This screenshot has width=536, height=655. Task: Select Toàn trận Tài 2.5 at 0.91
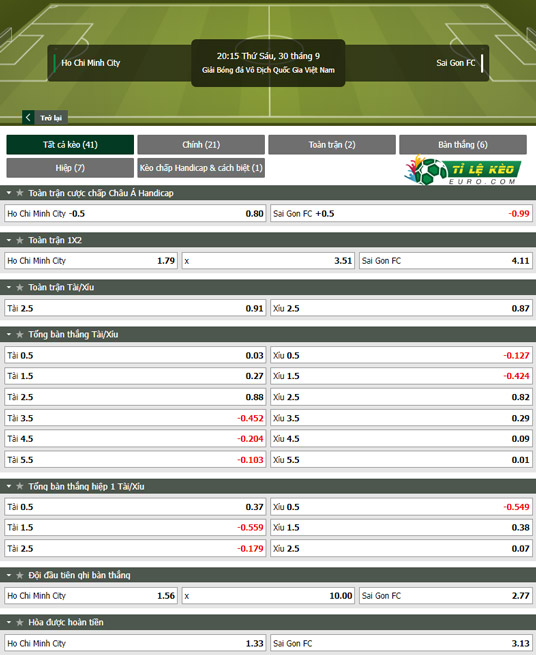pos(135,308)
